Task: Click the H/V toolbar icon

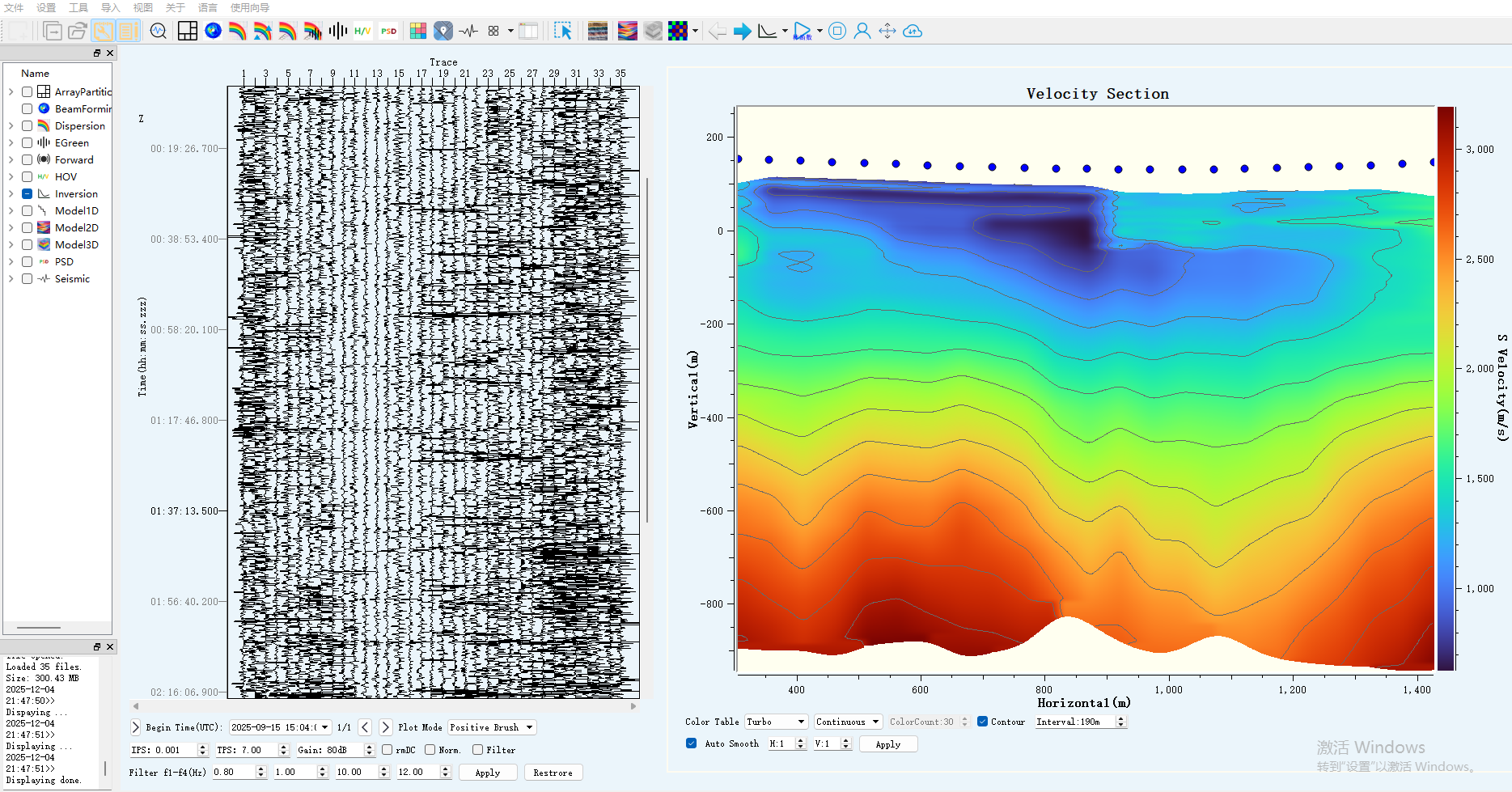Action: (x=362, y=32)
